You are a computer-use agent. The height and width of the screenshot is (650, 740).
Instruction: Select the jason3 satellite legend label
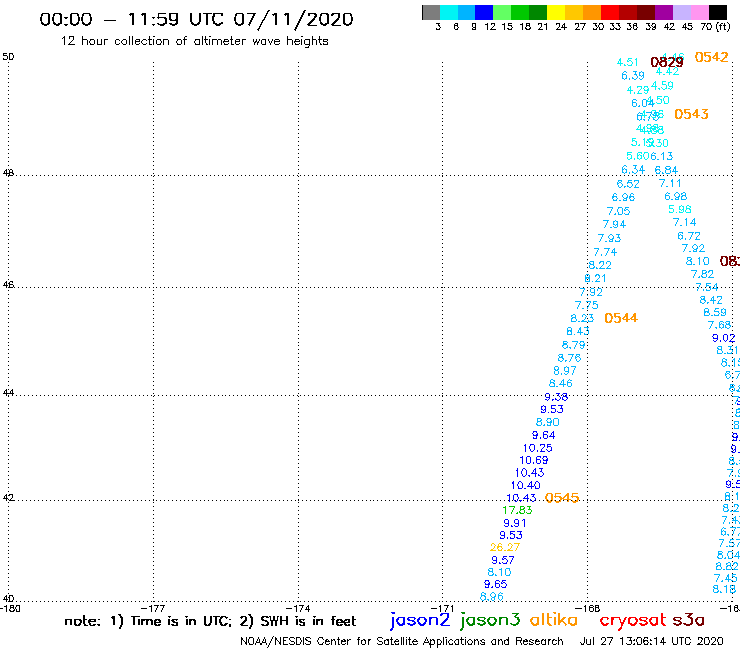[x=490, y=620]
